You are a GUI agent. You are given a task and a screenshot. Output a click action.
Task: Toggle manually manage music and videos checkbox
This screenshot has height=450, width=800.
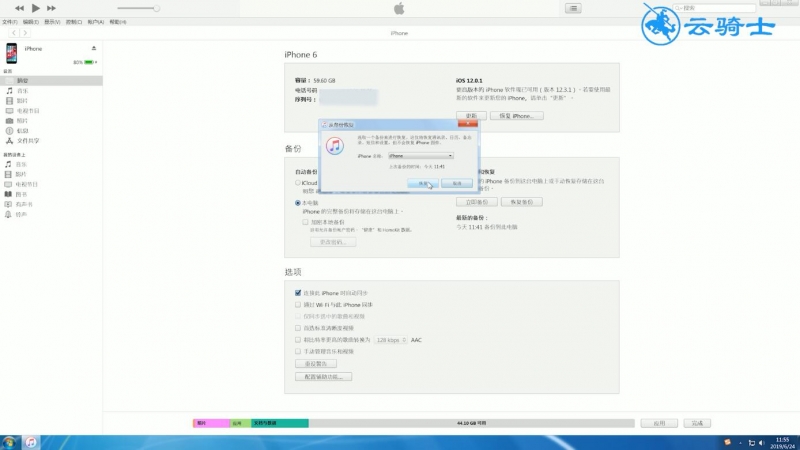tap(298, 352)
